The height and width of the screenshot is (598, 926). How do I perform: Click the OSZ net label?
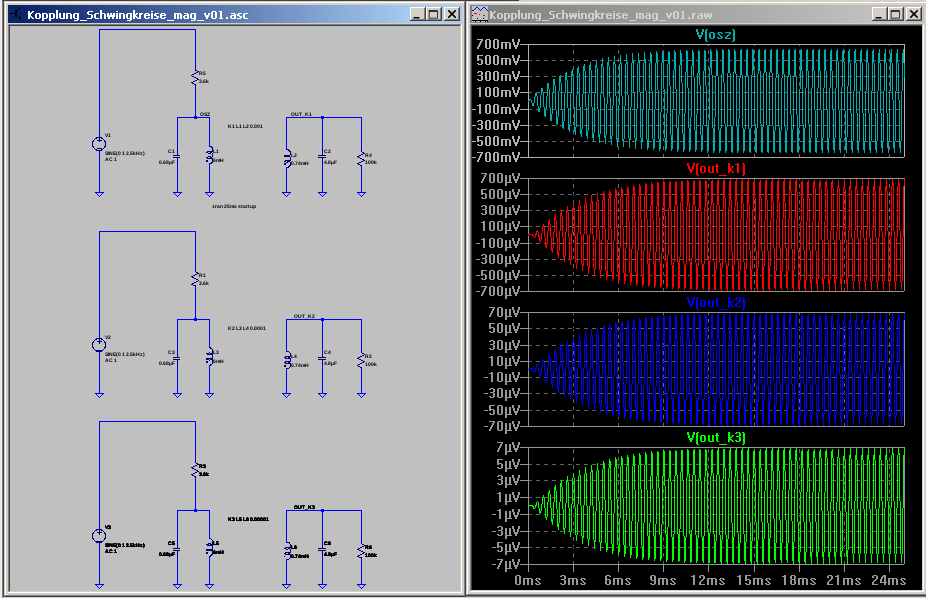point(205,114)
